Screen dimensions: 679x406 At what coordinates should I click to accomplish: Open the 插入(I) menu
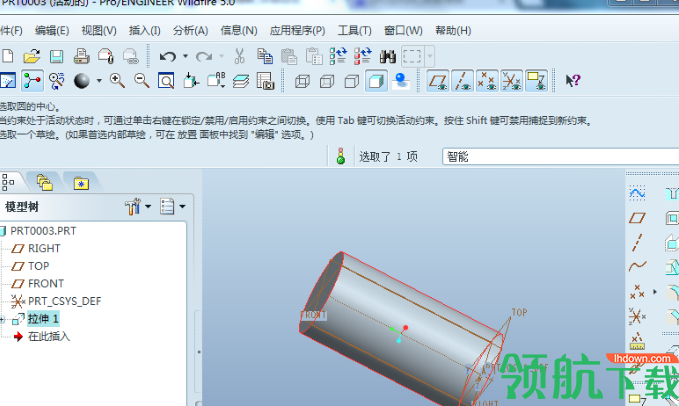(x=145, y=30)
